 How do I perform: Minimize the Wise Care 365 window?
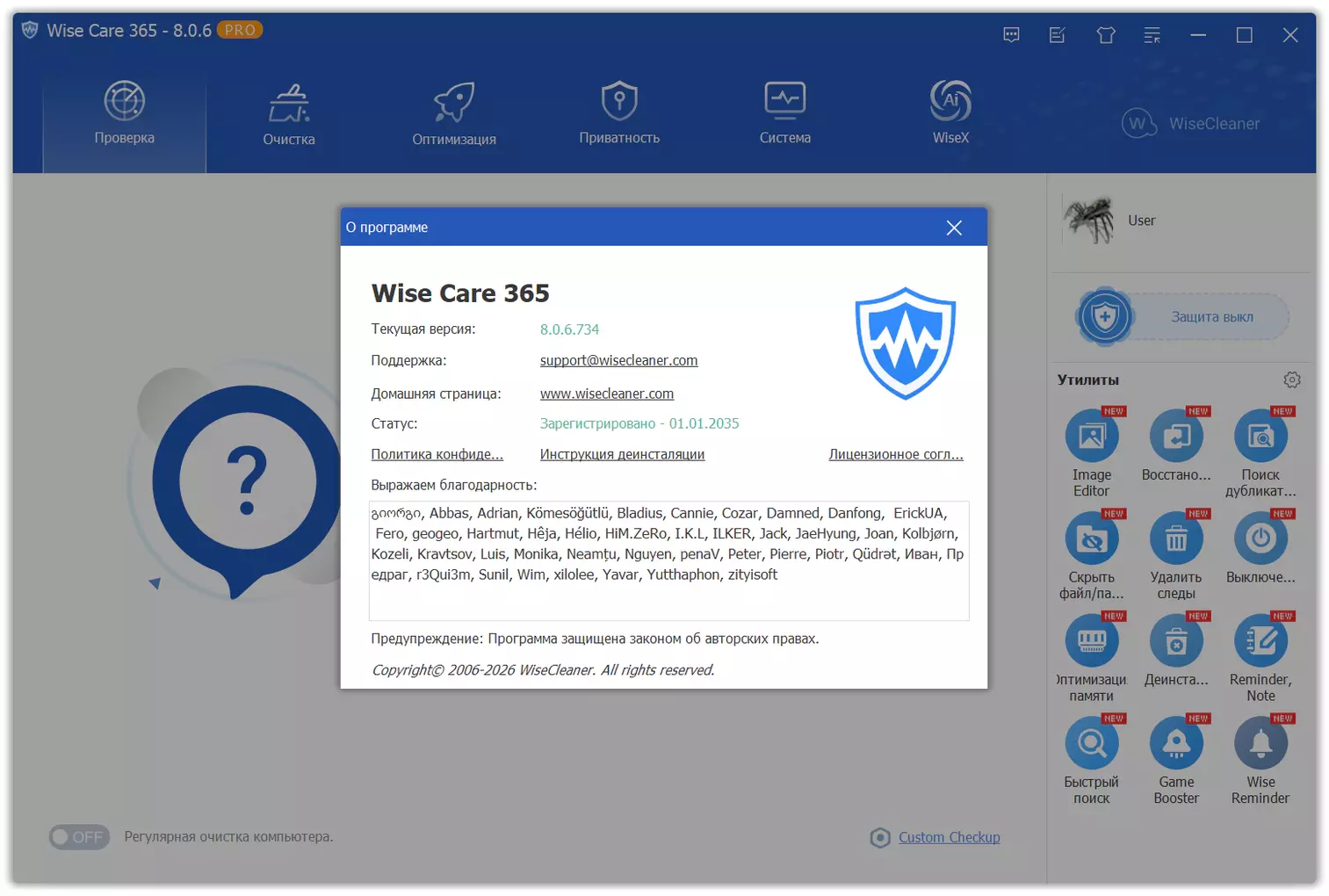(x=1198, y=35)
